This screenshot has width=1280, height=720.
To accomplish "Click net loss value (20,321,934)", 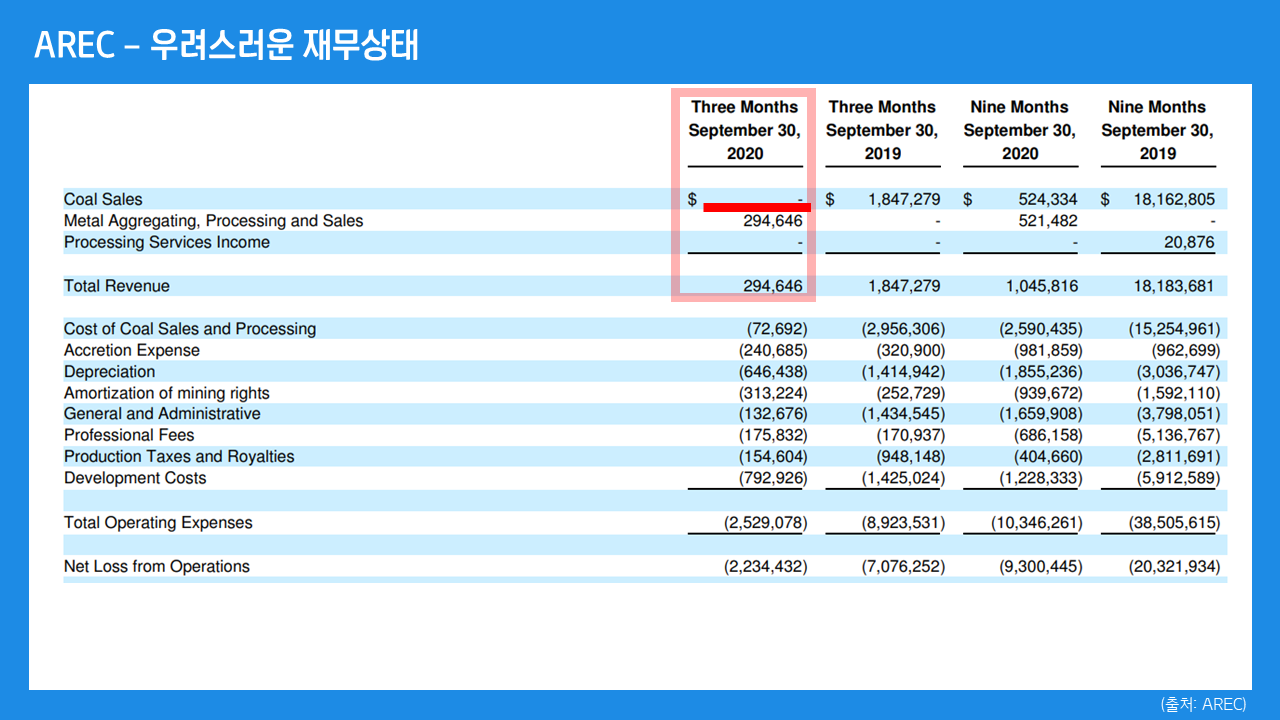I will point(1174,567).
